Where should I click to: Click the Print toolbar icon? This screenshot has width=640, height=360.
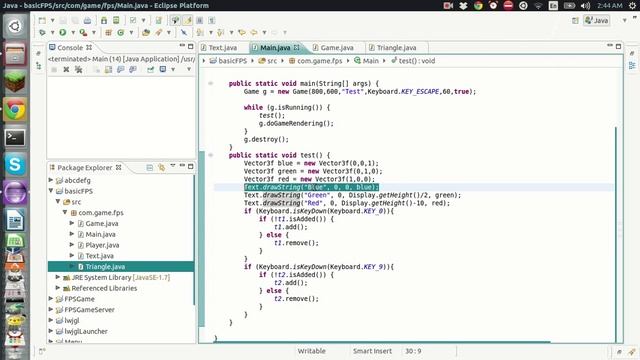87,20
